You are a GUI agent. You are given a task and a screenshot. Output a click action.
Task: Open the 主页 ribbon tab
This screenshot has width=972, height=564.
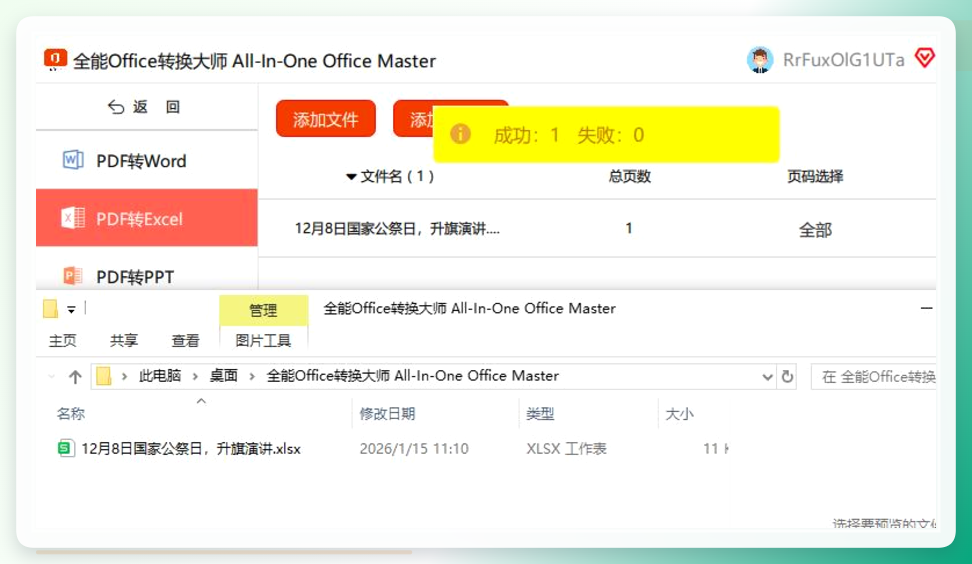point(63,340)
